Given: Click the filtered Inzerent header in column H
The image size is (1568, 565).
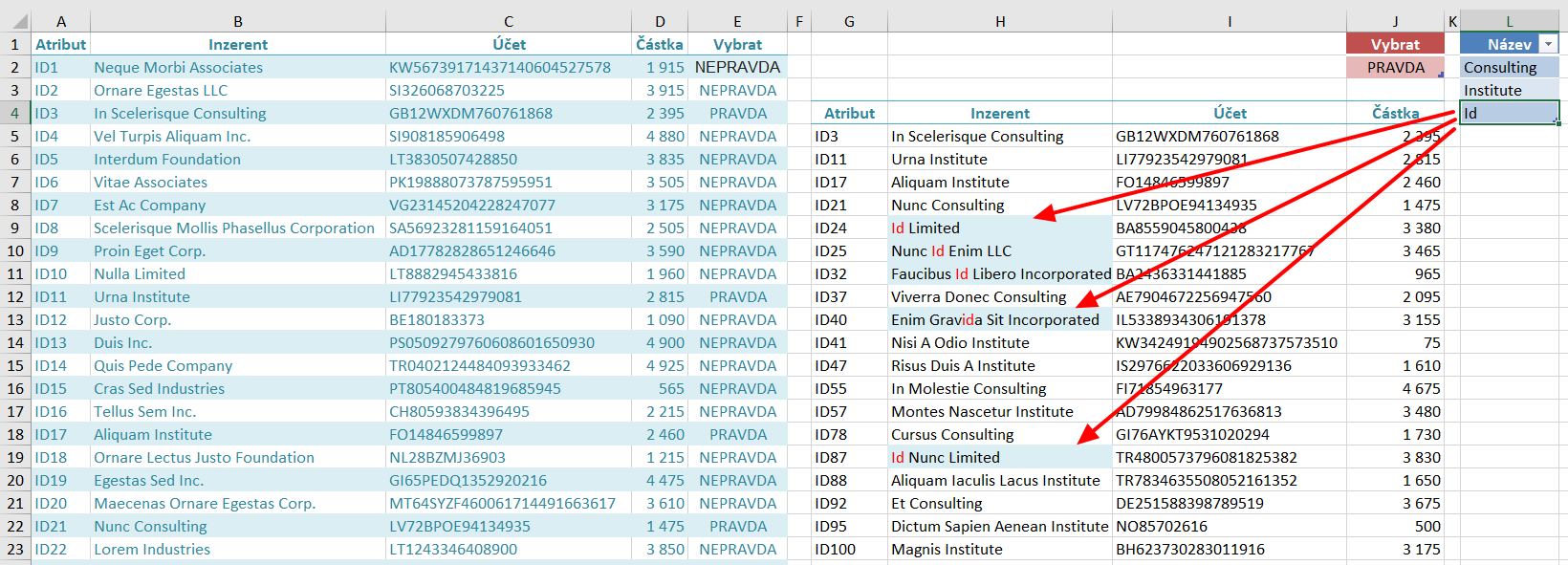Looking at the screenshot, I should pos(1000,113).
